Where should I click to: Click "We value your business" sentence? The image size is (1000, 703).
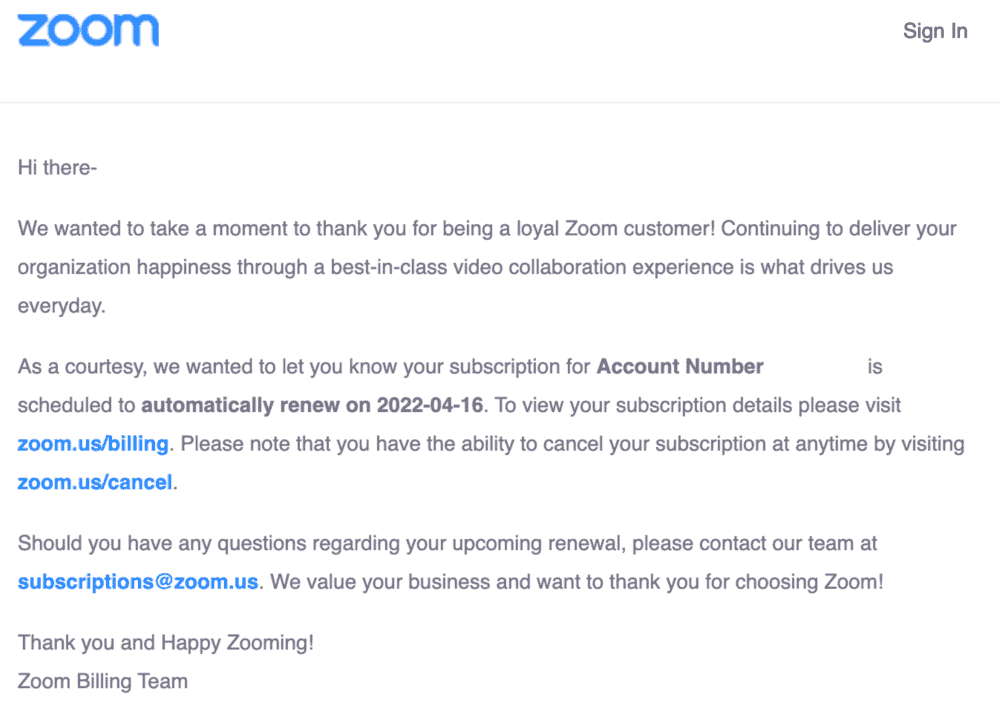[x=577, y=582]
